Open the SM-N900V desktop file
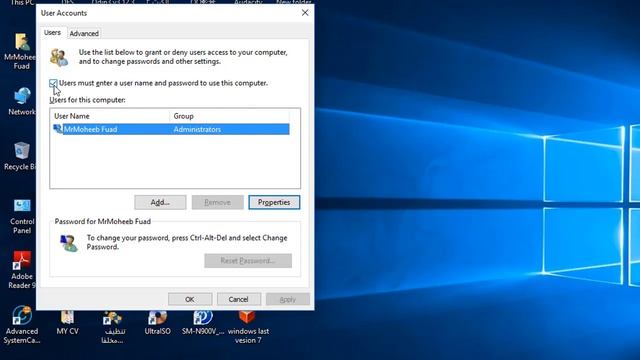Viewport: 640px width, 360px height. coord(203,322)
